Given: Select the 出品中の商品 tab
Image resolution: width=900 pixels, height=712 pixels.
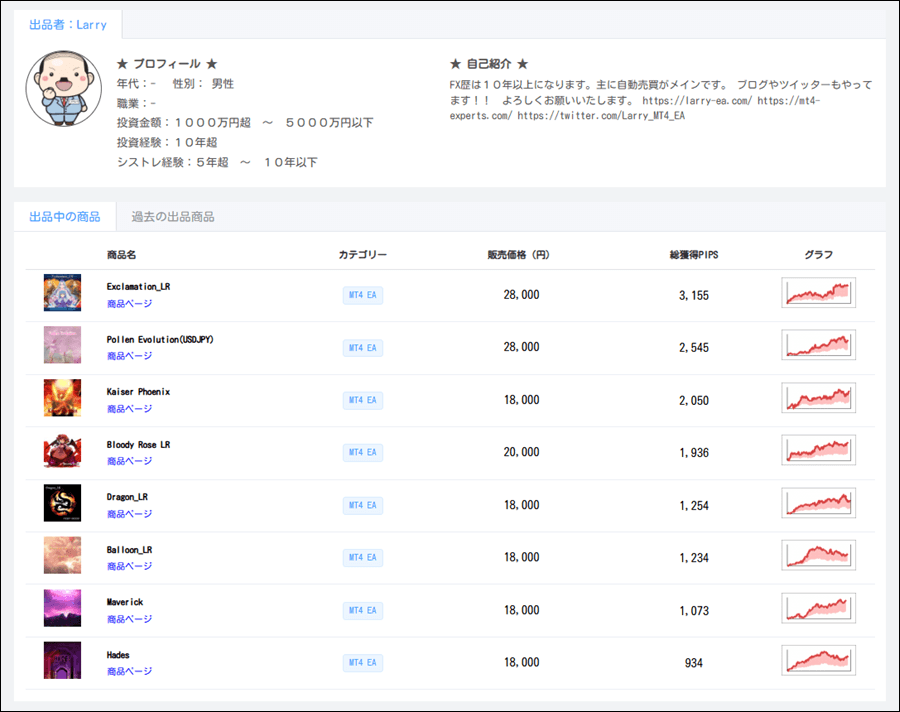Looking at the screenshot, I should (x=65, y=217).
